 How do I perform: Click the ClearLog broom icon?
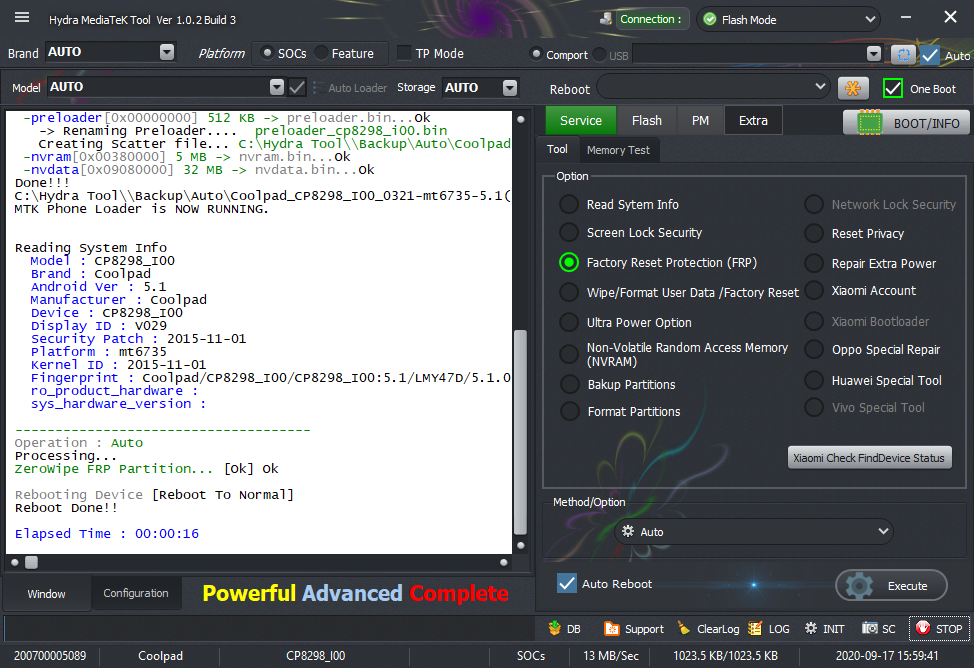point(683,628)
